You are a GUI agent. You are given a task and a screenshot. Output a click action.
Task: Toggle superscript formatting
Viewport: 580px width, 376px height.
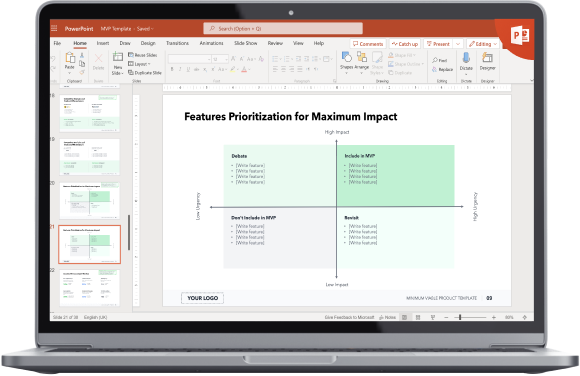coord(213,69)
